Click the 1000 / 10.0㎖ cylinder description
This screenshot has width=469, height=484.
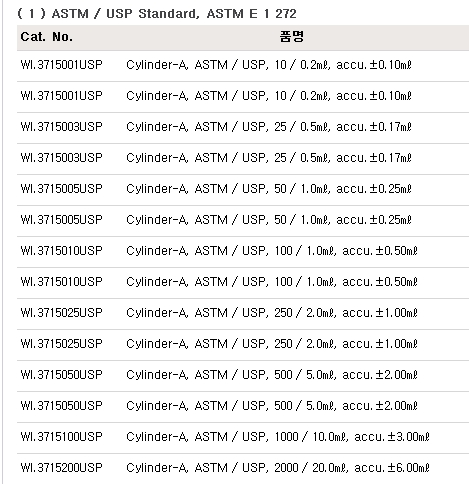pyautogui.click(x=278, y=437)
